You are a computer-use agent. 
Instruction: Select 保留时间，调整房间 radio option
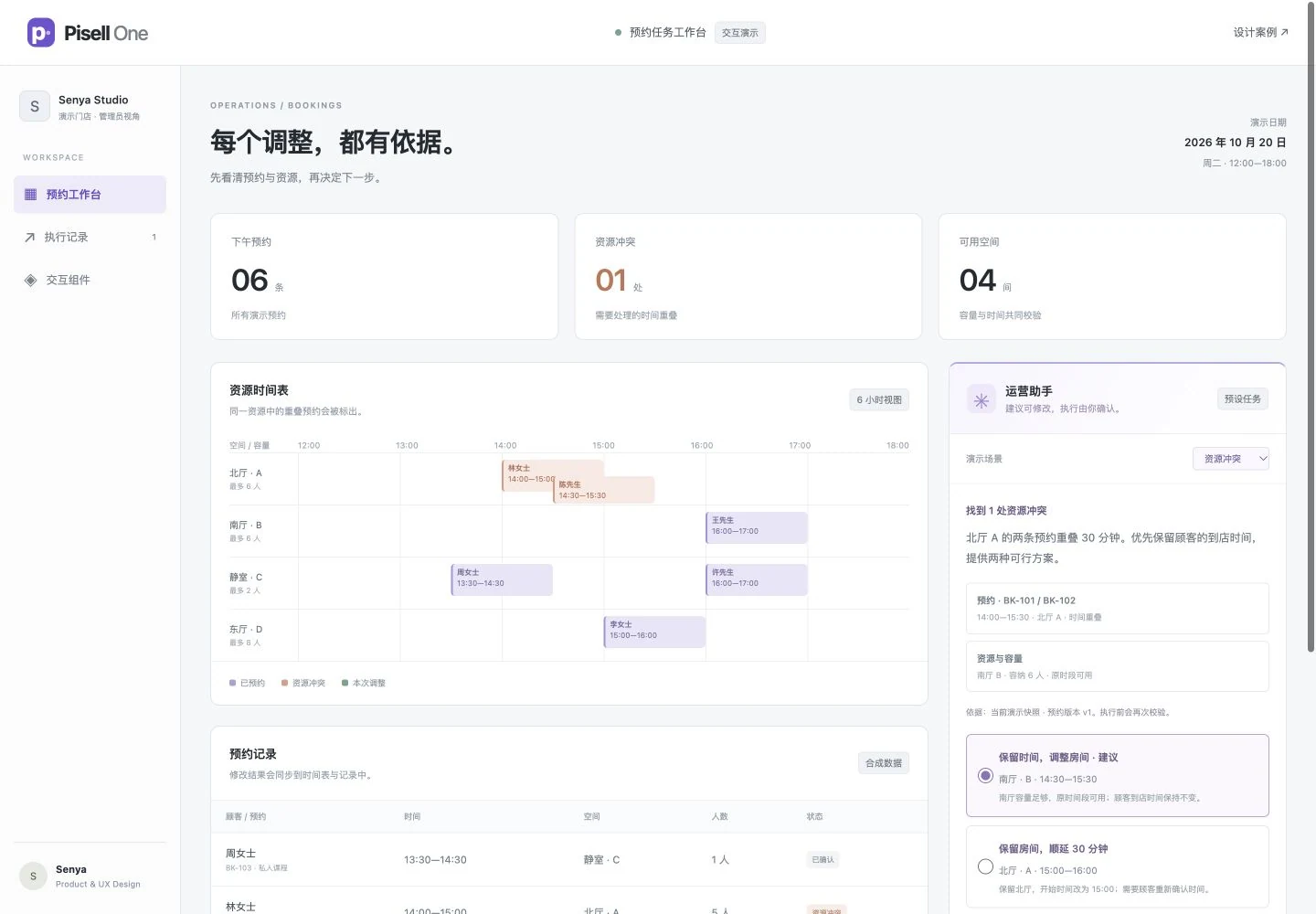985,775
